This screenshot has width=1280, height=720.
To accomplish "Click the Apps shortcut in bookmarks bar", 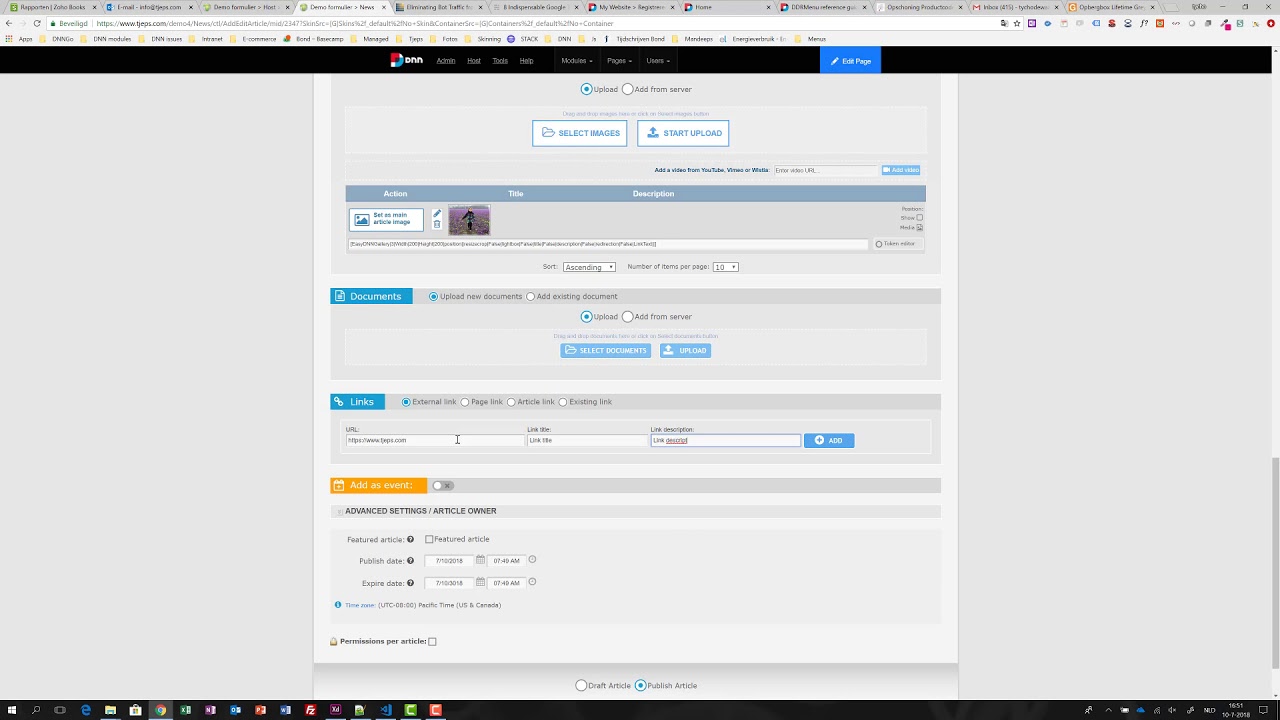I will [19, 39].
